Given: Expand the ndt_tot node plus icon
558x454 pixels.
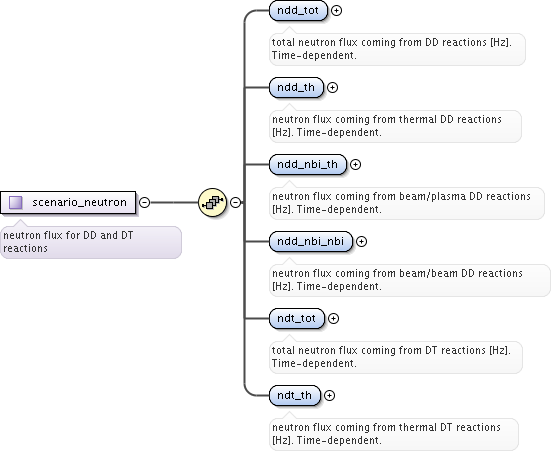Looking at the screenshot, I should pyautogui.click(x=333, y=318).
